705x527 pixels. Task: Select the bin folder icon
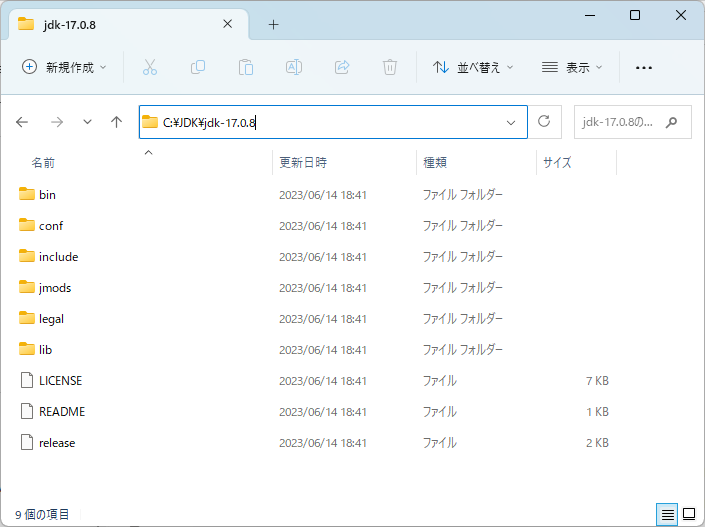pos(27,194)
